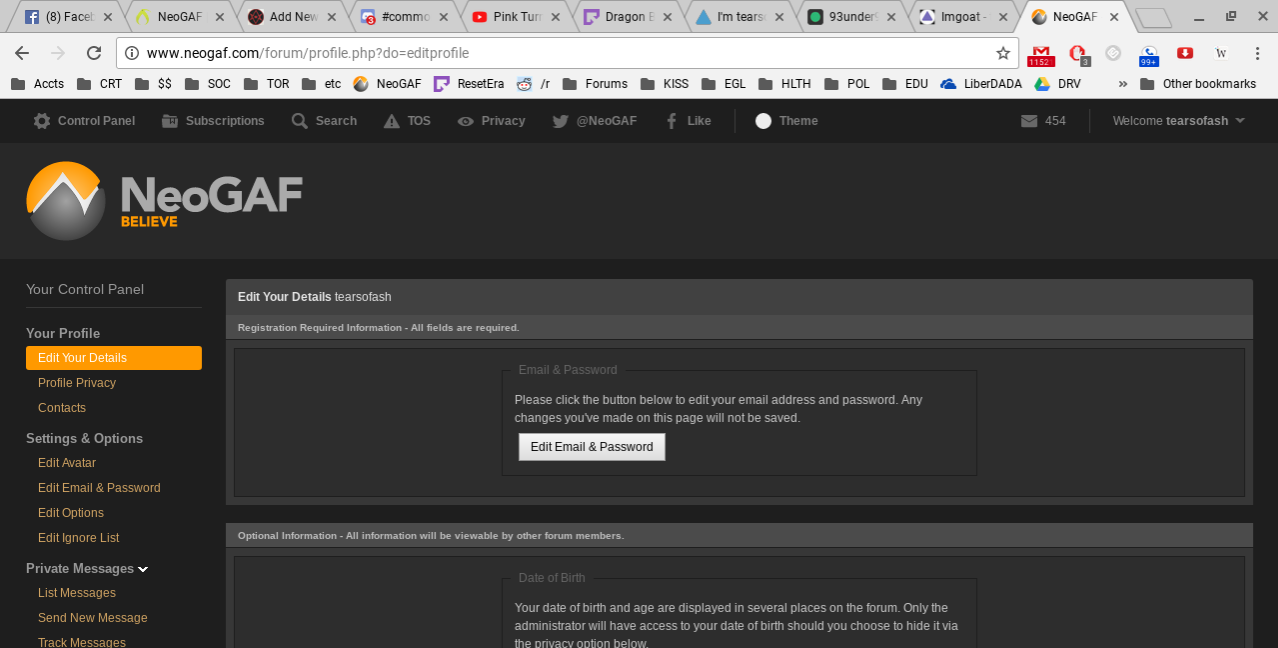Open the ResetEra bookmark
Image resolution: width=1278 pixels, height=648 pixels.
[469, 84]
